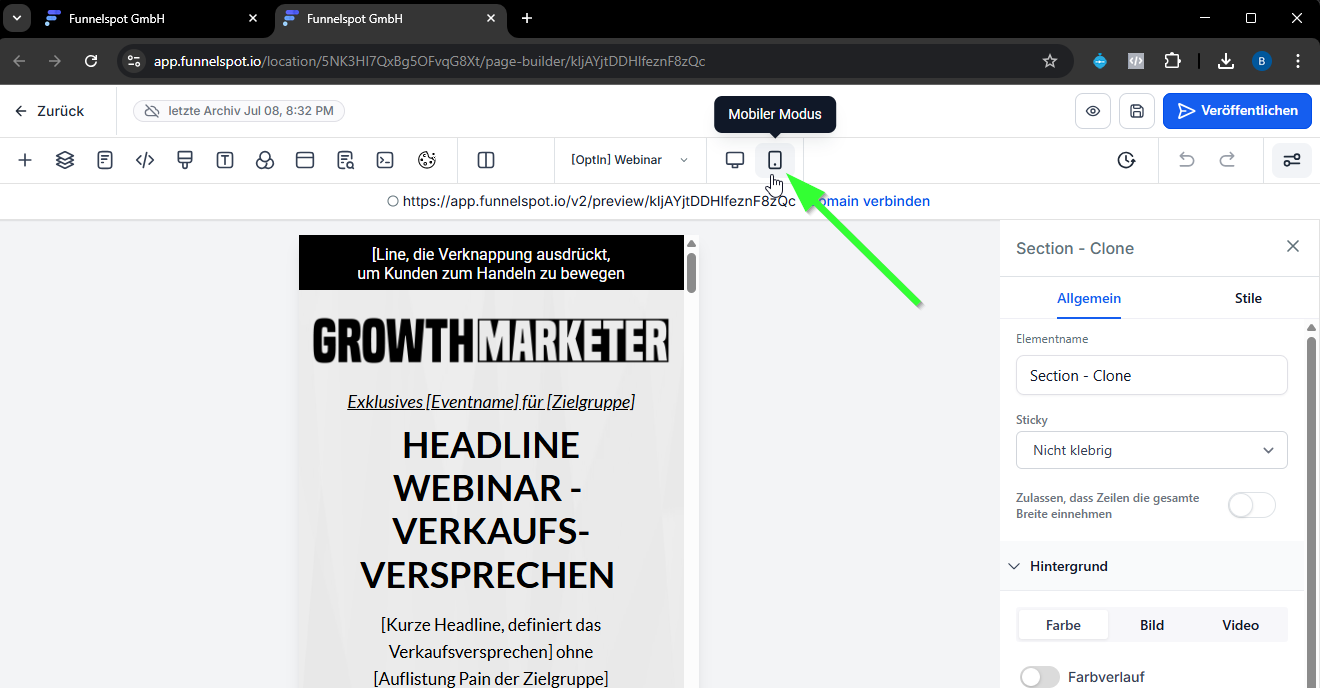Open Chrome downloads icon

coord(1226,61)
